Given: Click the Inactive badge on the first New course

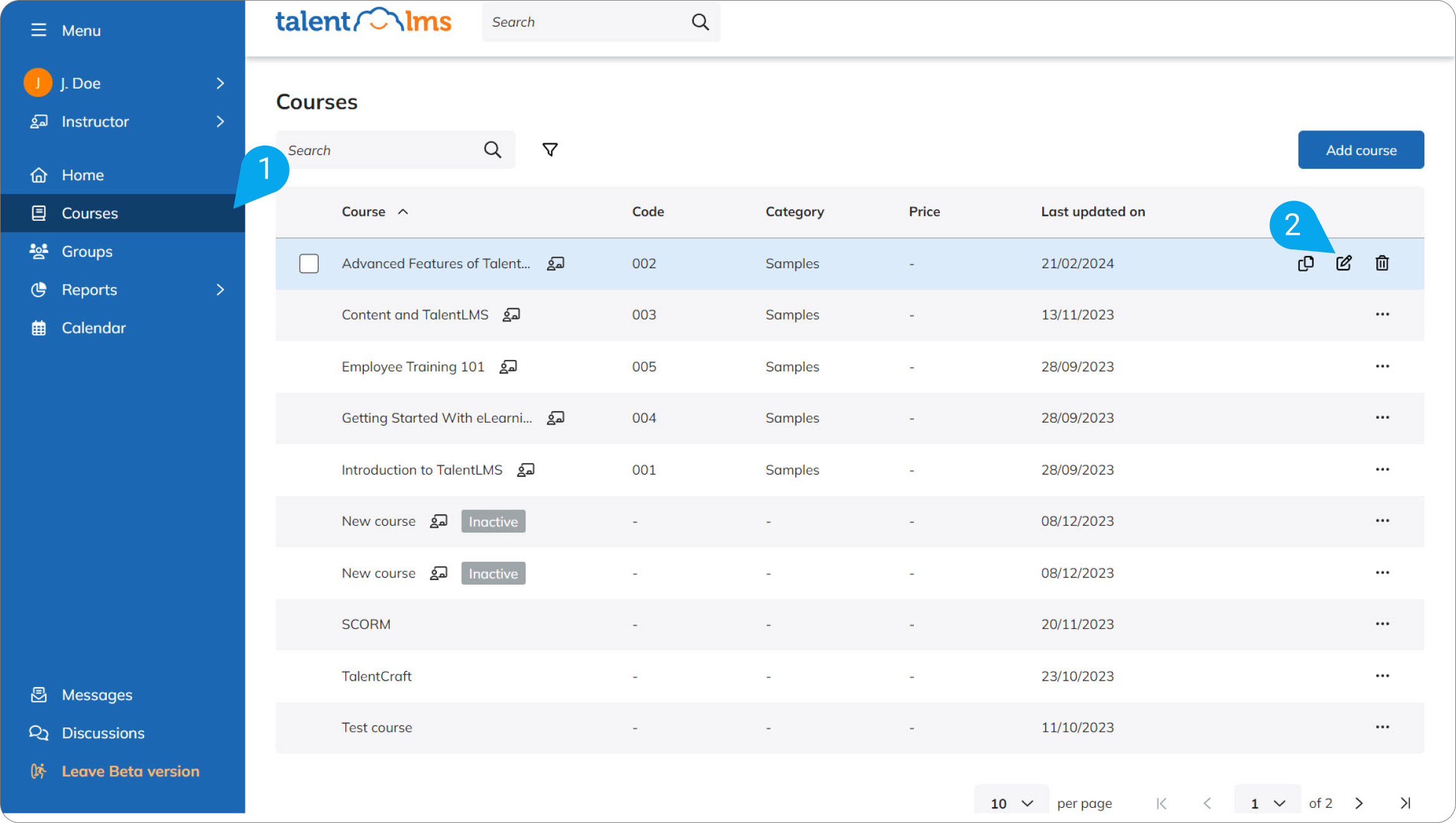Looking at the screenshot, I should pos(493,521).
